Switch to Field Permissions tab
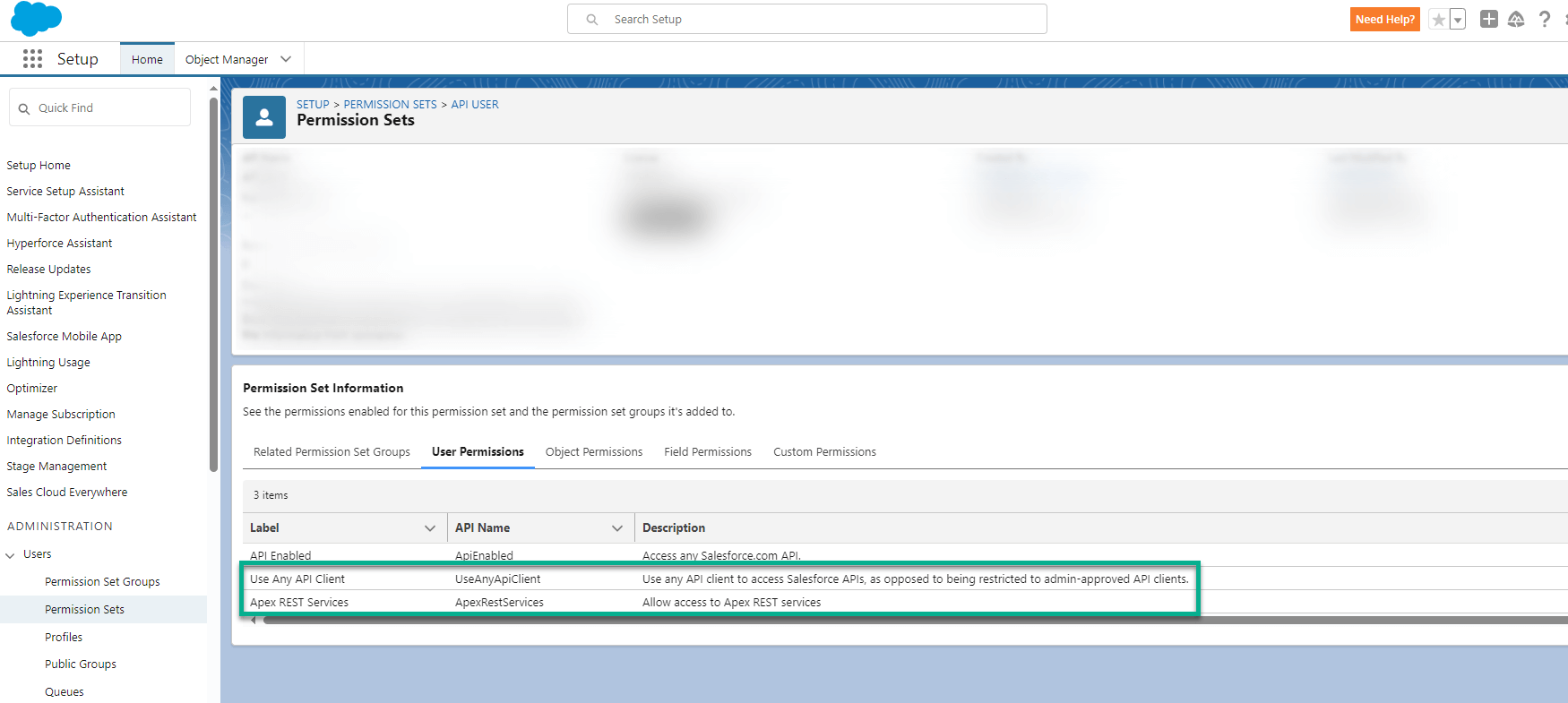The image size is (1568, 703). (x=708, y=451)
